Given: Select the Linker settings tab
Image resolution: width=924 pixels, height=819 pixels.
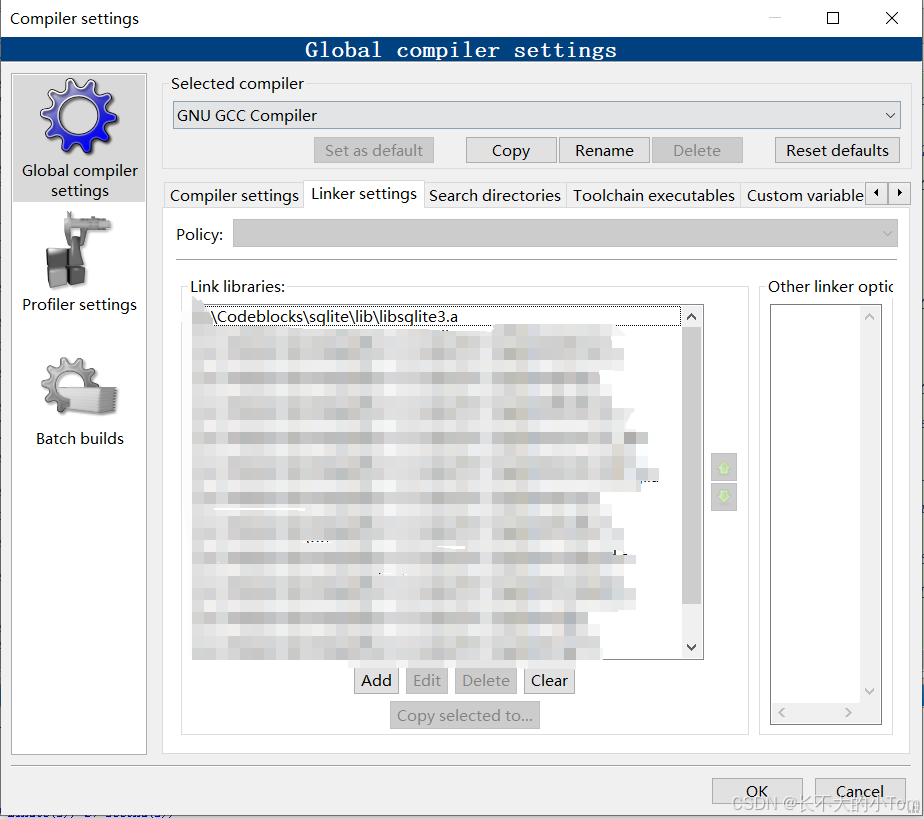Looking at the screenshot, I should click(x=363, y=195).
